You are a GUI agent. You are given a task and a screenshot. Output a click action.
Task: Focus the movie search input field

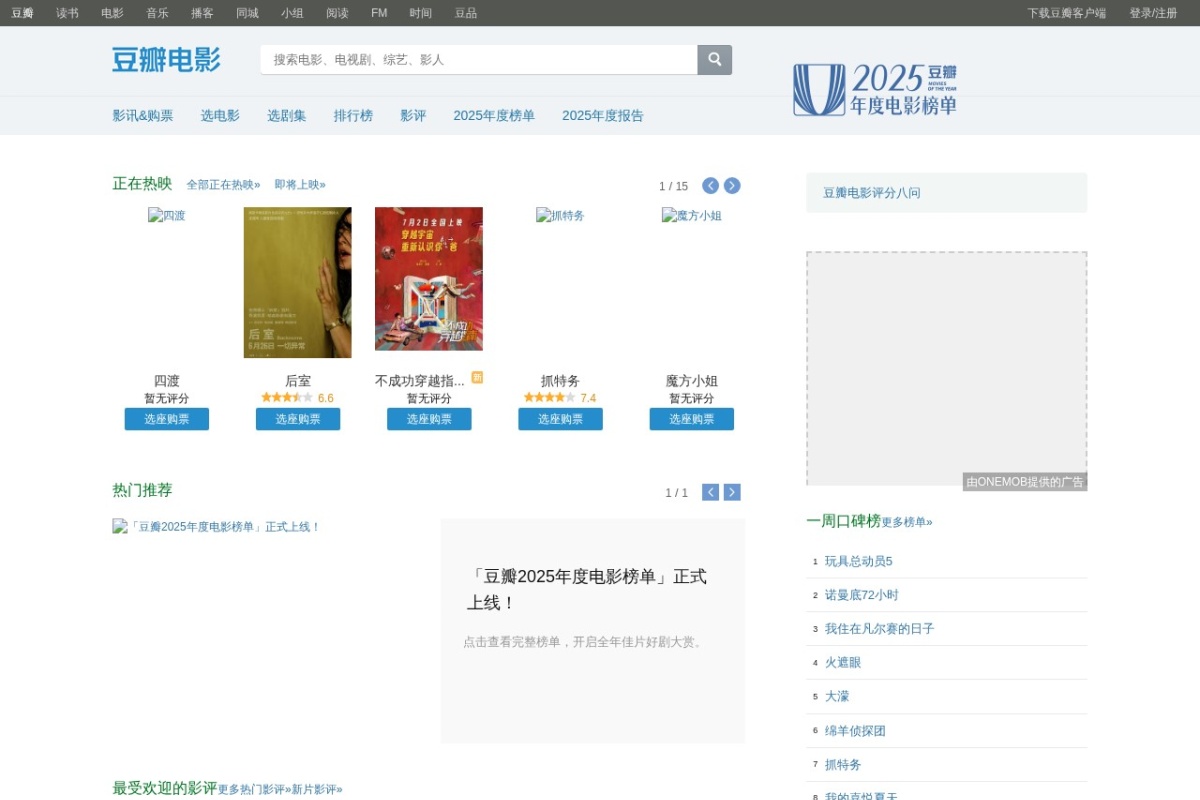click(479, 60)
